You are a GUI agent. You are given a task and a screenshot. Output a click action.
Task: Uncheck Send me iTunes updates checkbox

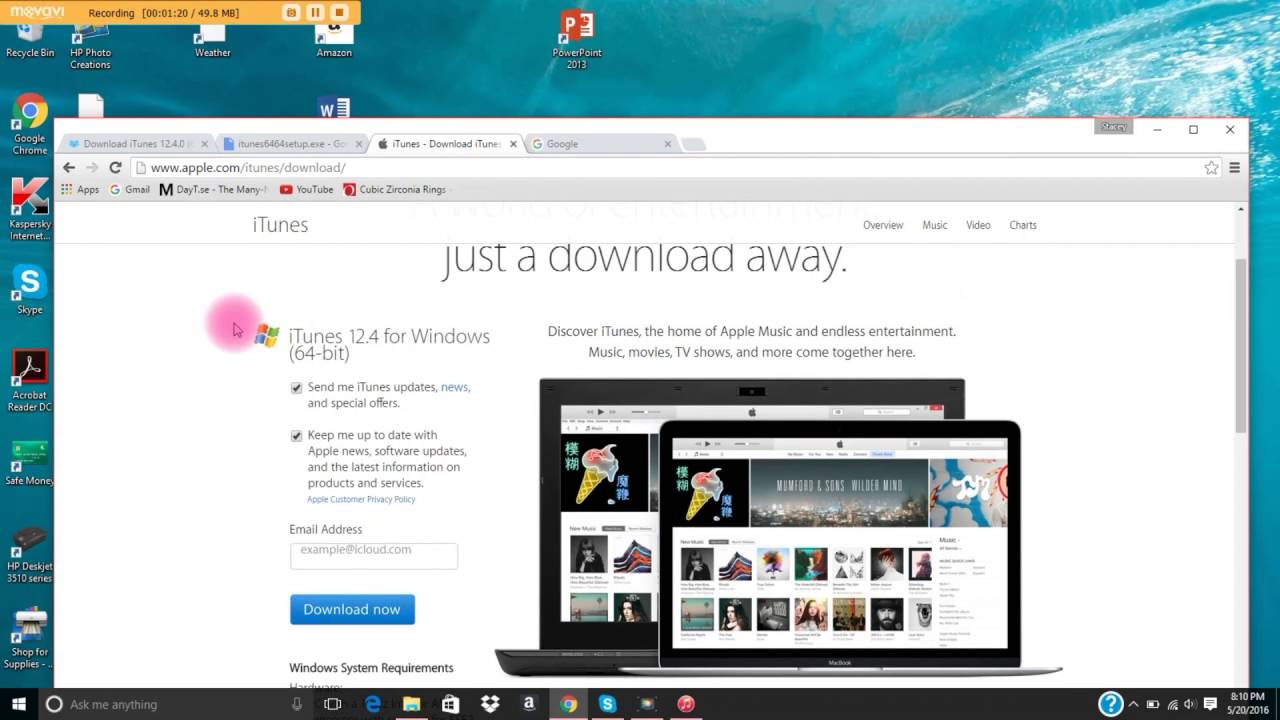pos(296,388)
